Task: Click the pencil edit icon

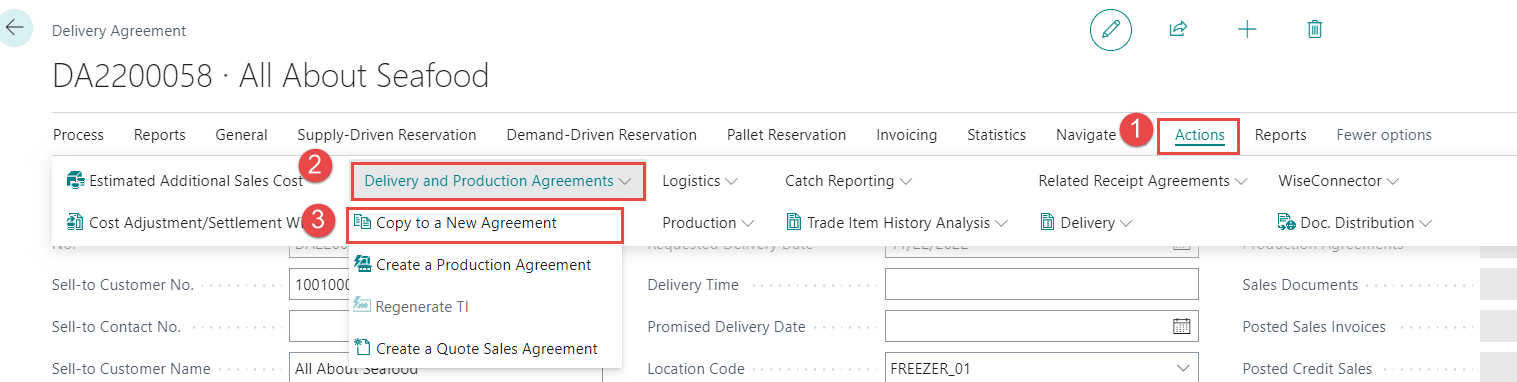Action: point(1110,30)
